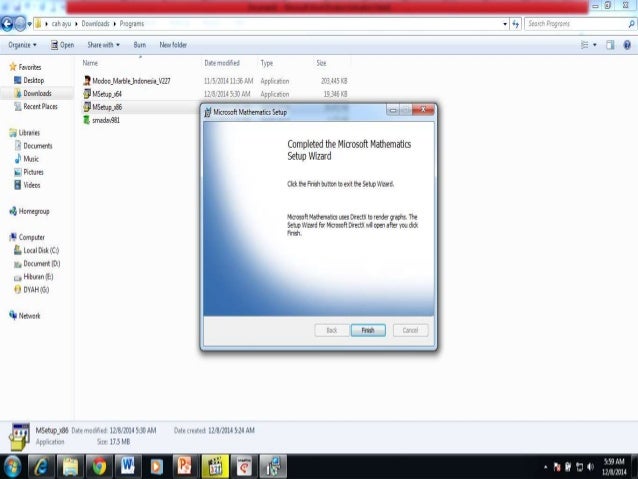Open PowerPoint from the taskbar
Viewport: 638px width, 479px height.
pyautogui.click(x=186, y=466)
